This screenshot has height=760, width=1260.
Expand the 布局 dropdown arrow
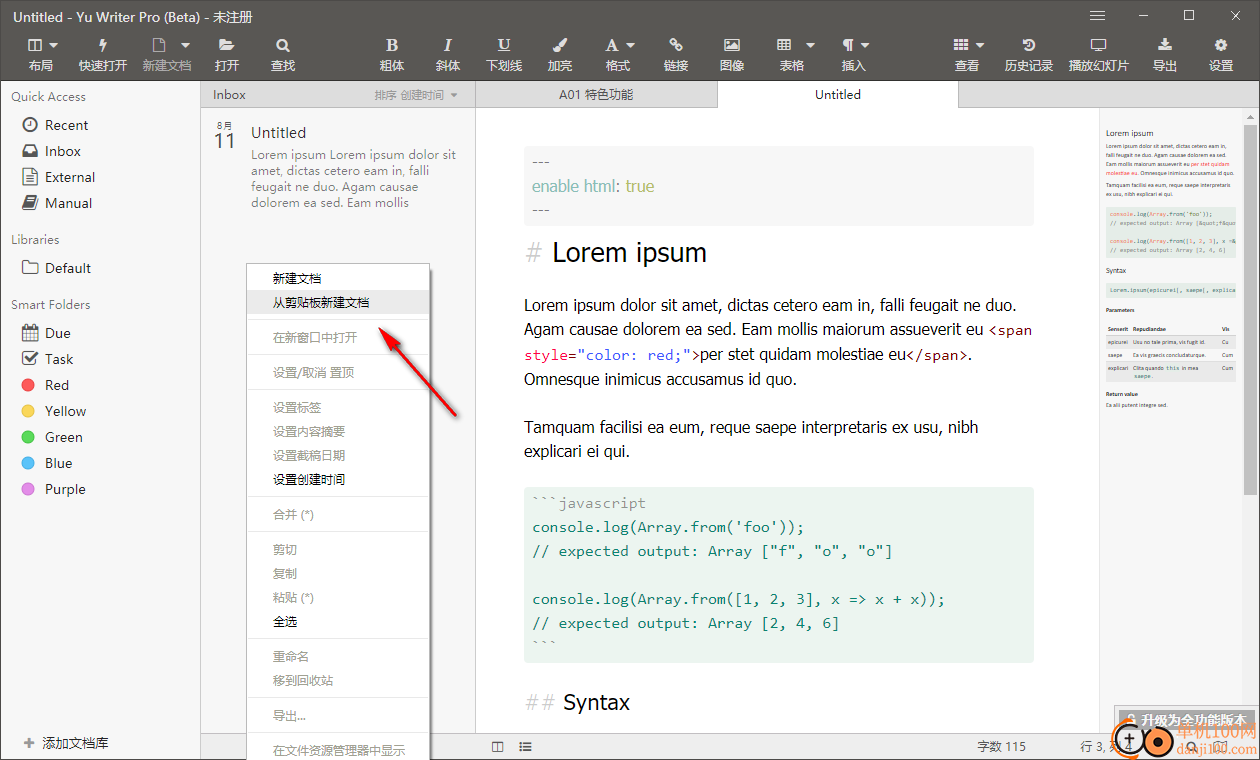54,45
